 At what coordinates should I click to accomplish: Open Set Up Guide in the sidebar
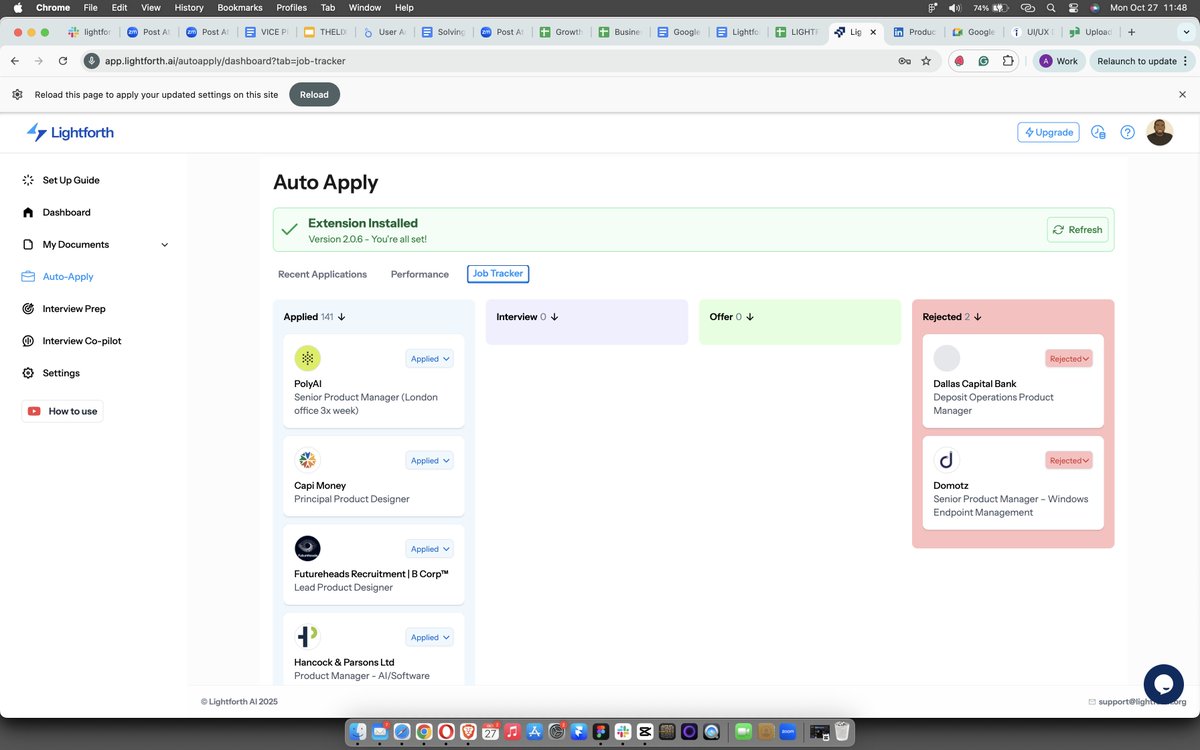pos(61,180)
